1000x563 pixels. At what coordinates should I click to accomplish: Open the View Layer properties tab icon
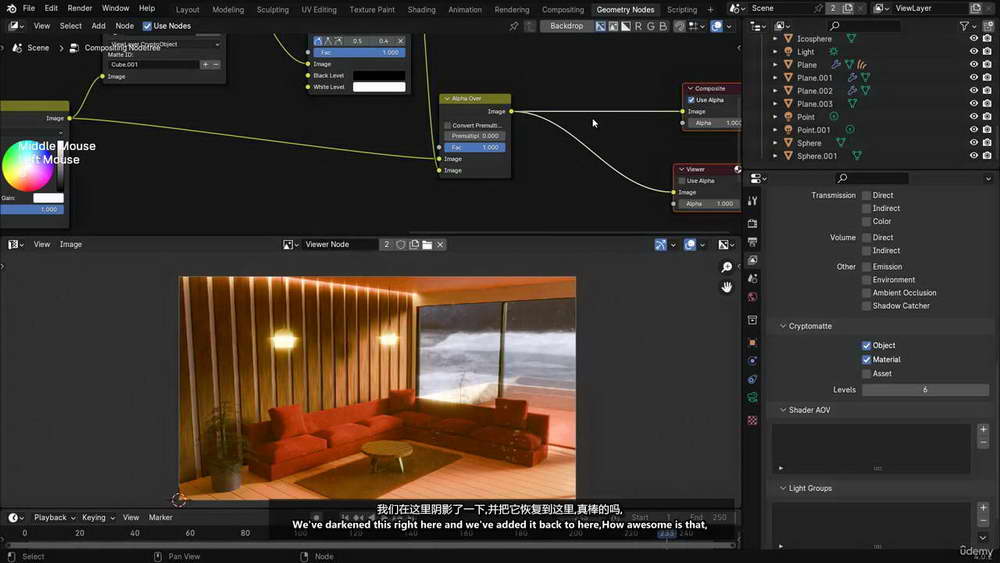[753, 260]
